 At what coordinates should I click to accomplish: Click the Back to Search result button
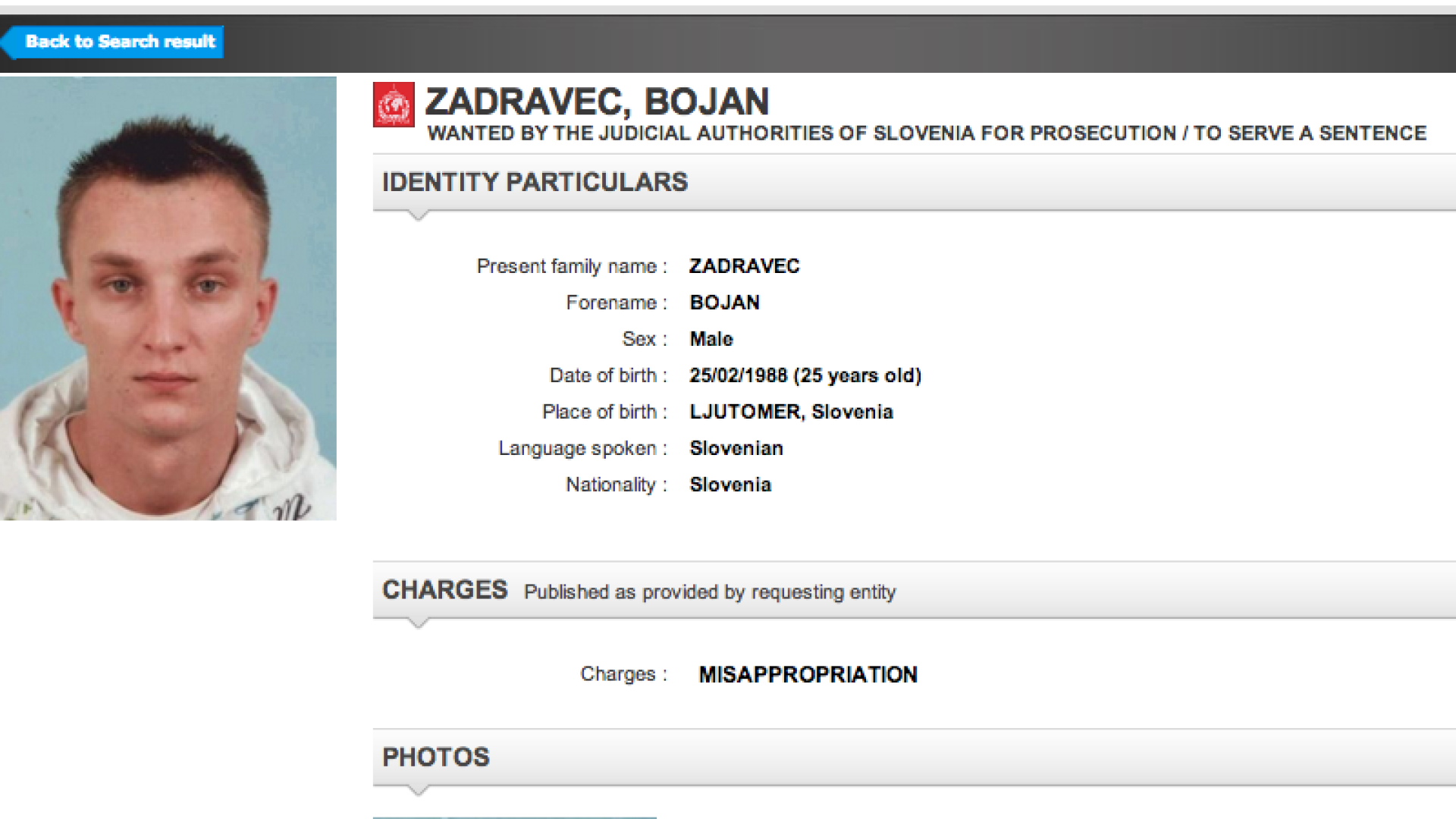[x=114, y=42]
